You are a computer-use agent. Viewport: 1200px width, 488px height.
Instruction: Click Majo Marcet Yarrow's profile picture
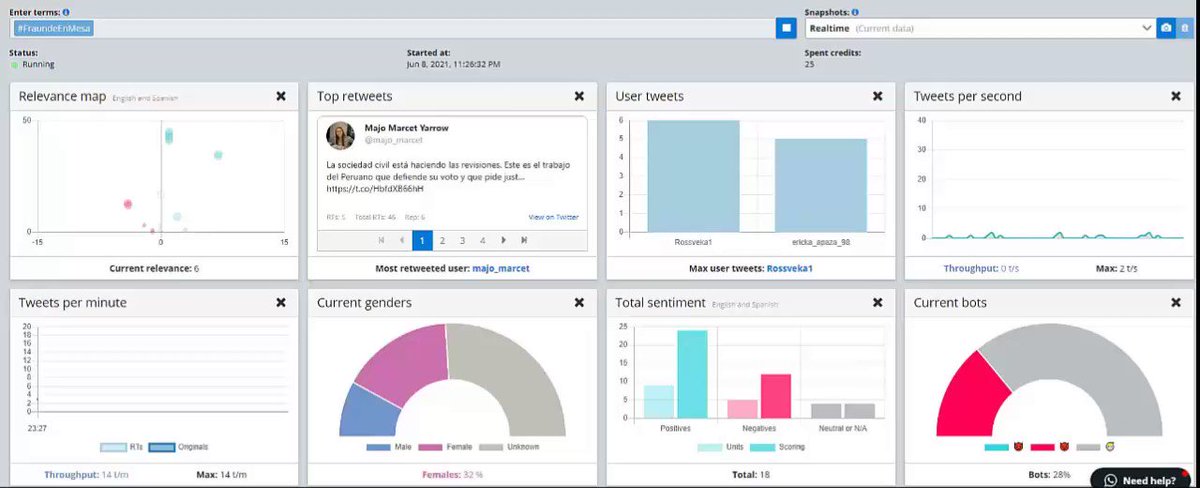[340, 135]
